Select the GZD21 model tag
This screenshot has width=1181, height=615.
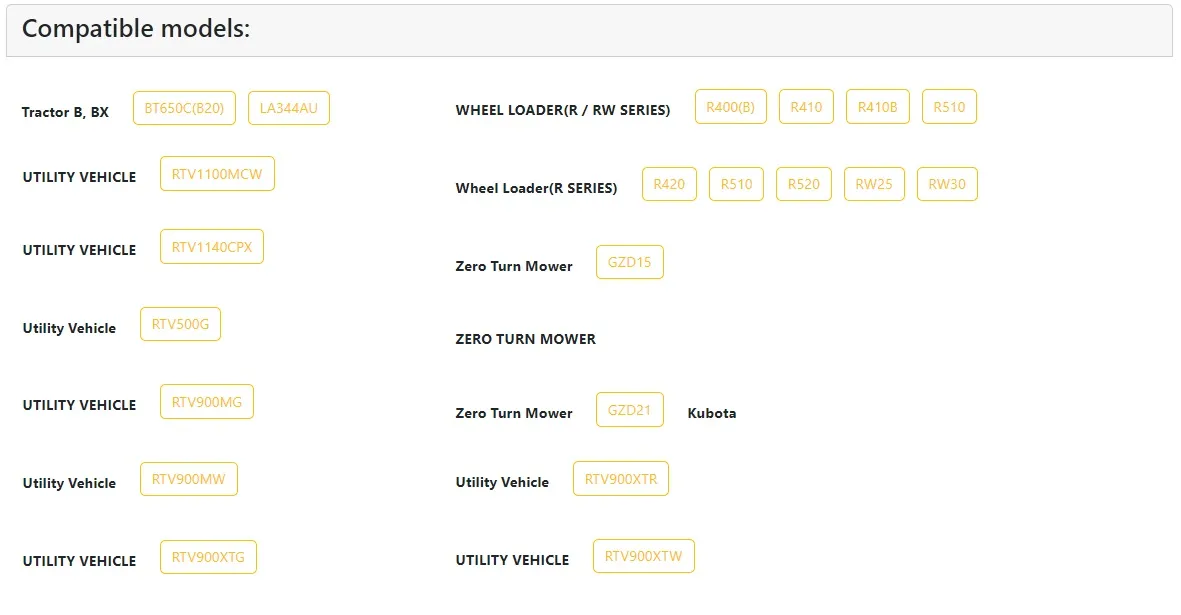coord(630,409)
